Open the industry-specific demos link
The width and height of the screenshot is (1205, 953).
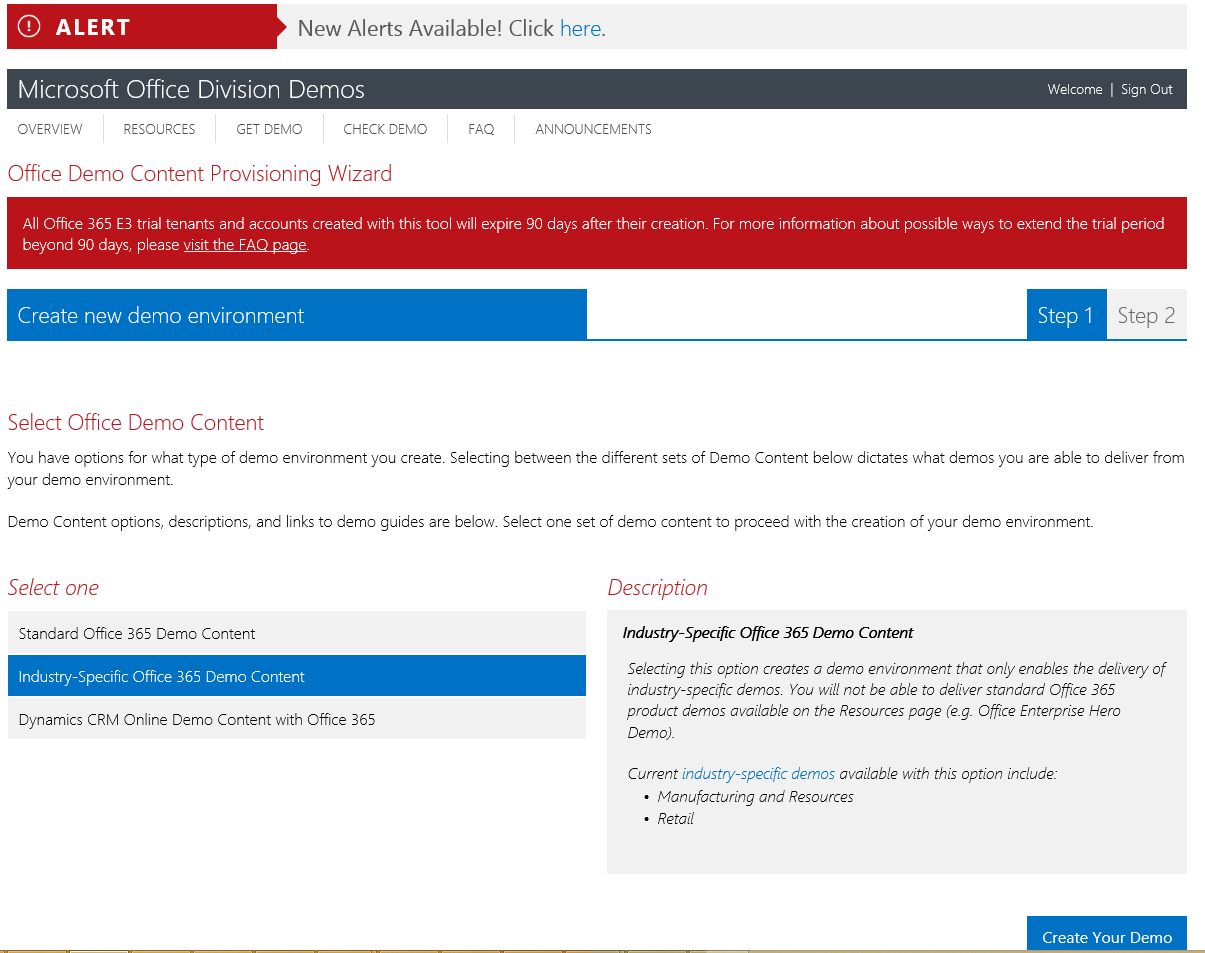pyautogui.click(x=758, y=774)
